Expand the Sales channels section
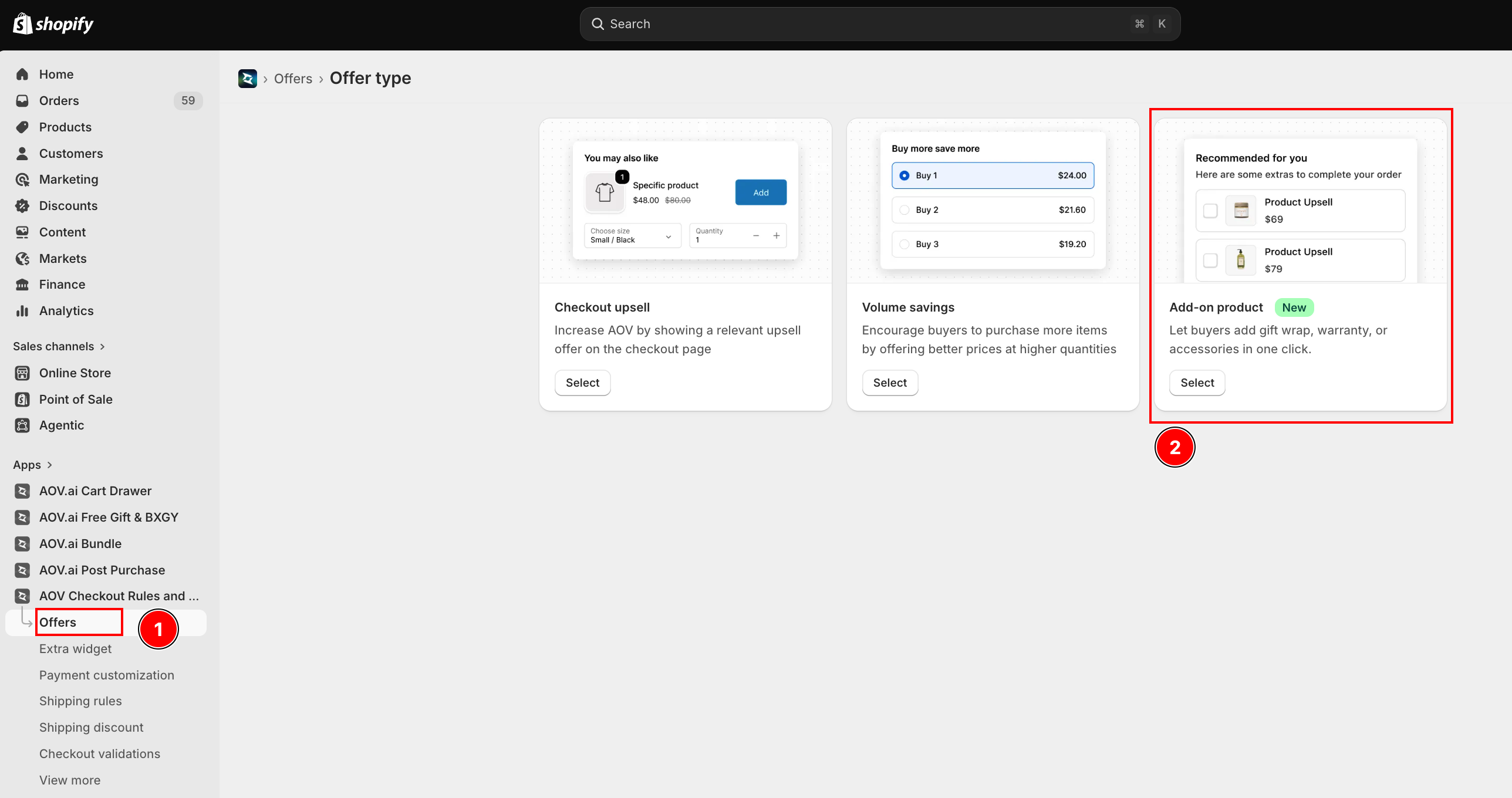Image resolution: width=1512 pixels, height=798 pixels. 59,346
